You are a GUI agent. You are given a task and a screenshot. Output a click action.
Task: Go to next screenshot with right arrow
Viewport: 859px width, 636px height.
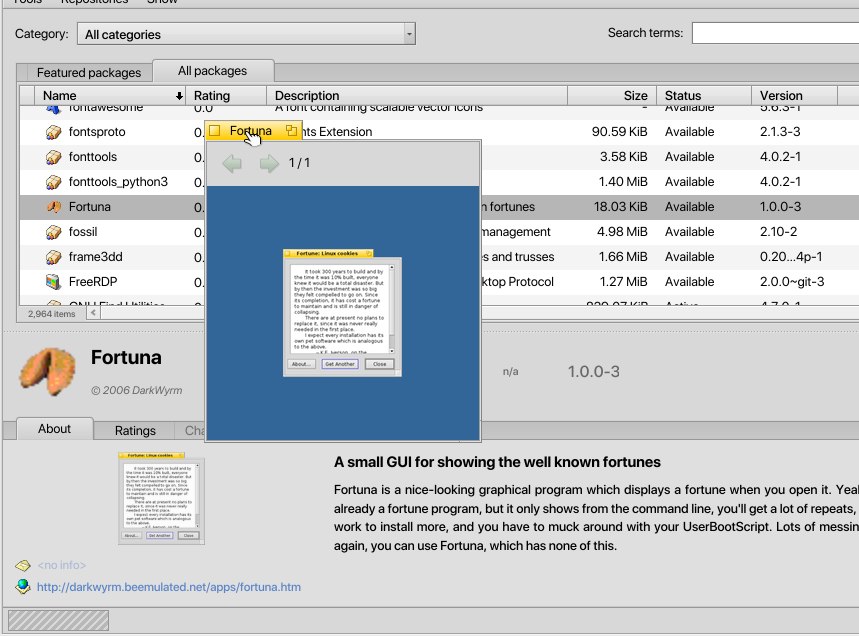click(x=268, y=163)
